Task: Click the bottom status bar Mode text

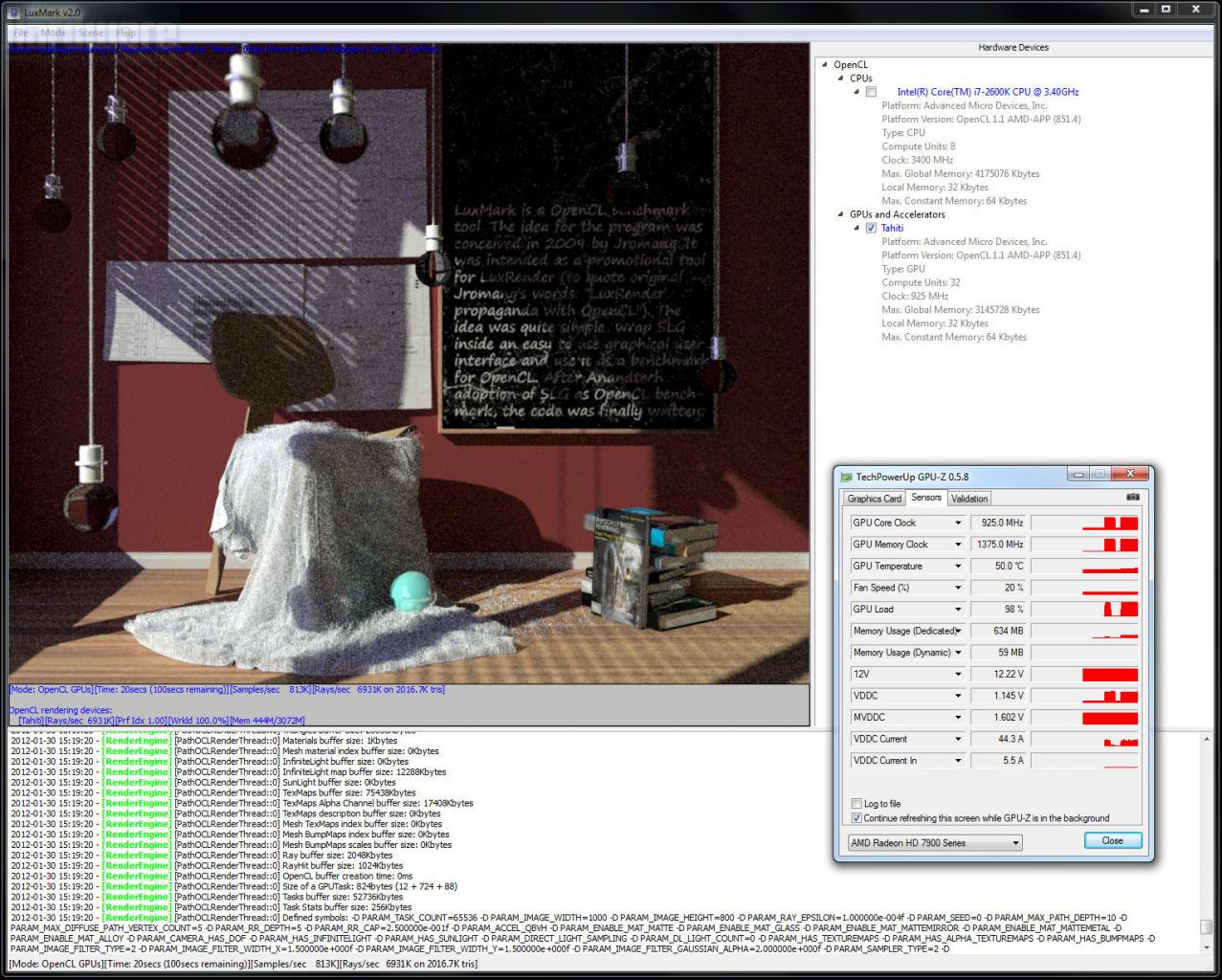Action: click(x=243, y=964)
